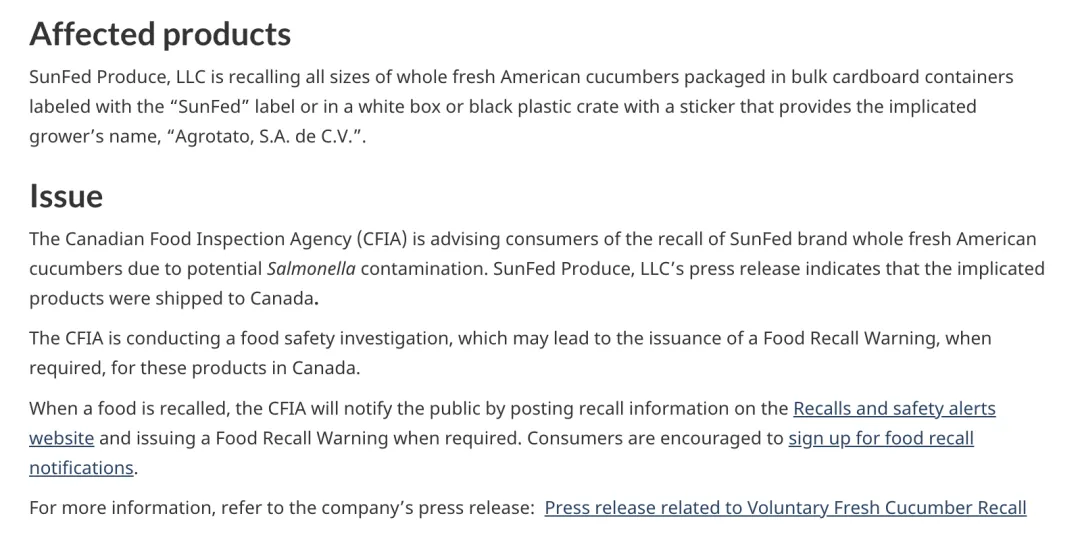The width and height of the screenshot is (1080, 543).
Task: Click the grower name "Agrotato, S.A. de C.V."
Action: tap(264, 136)
